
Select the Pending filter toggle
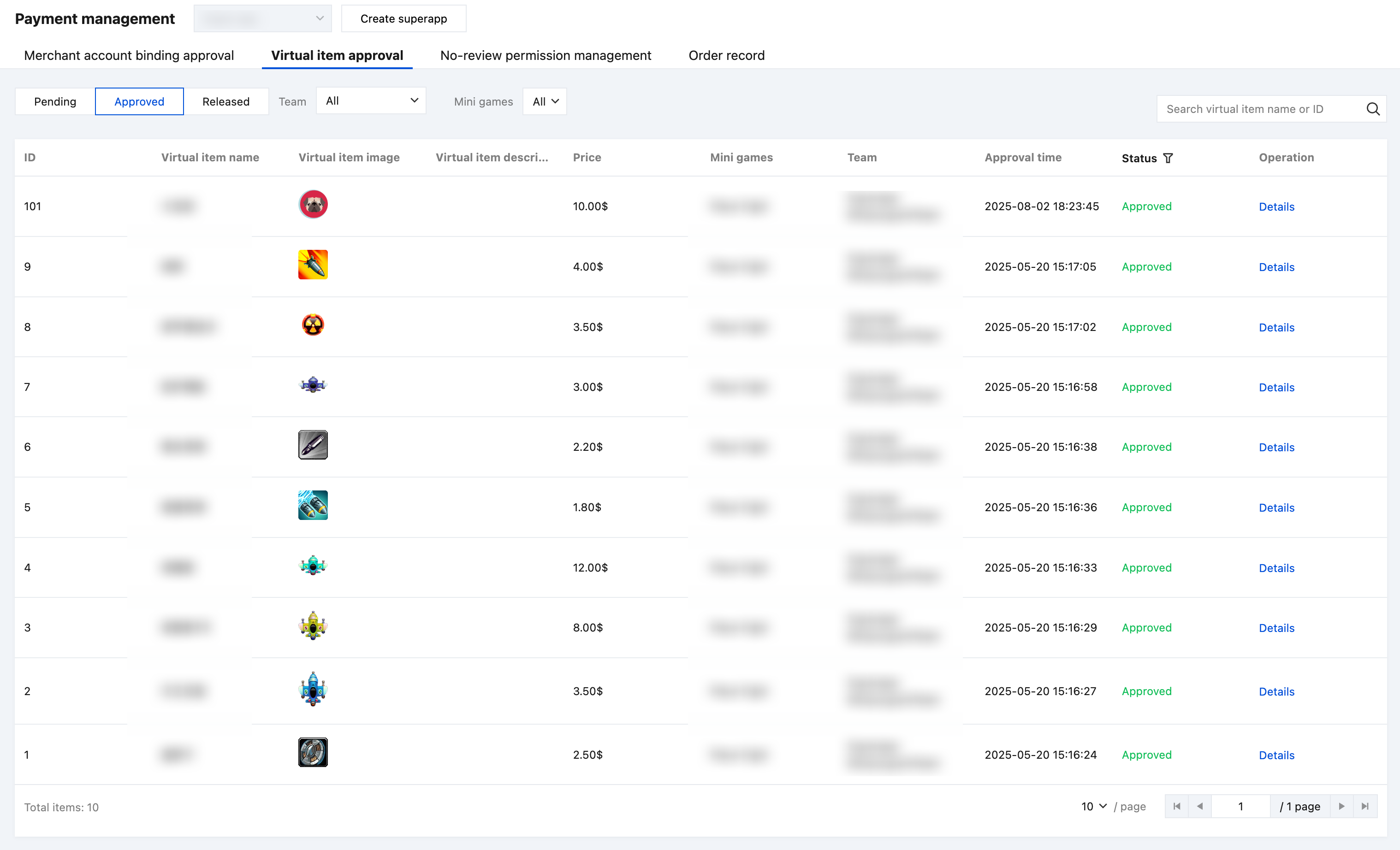55,101
